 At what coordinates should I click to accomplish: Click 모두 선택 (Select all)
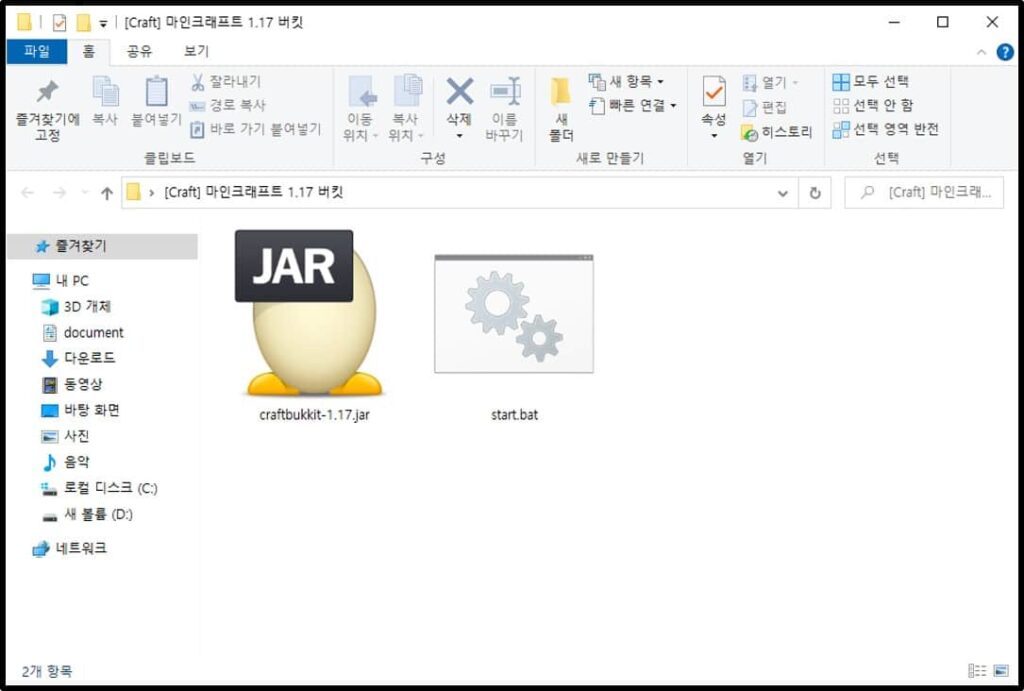click(871, 82)
